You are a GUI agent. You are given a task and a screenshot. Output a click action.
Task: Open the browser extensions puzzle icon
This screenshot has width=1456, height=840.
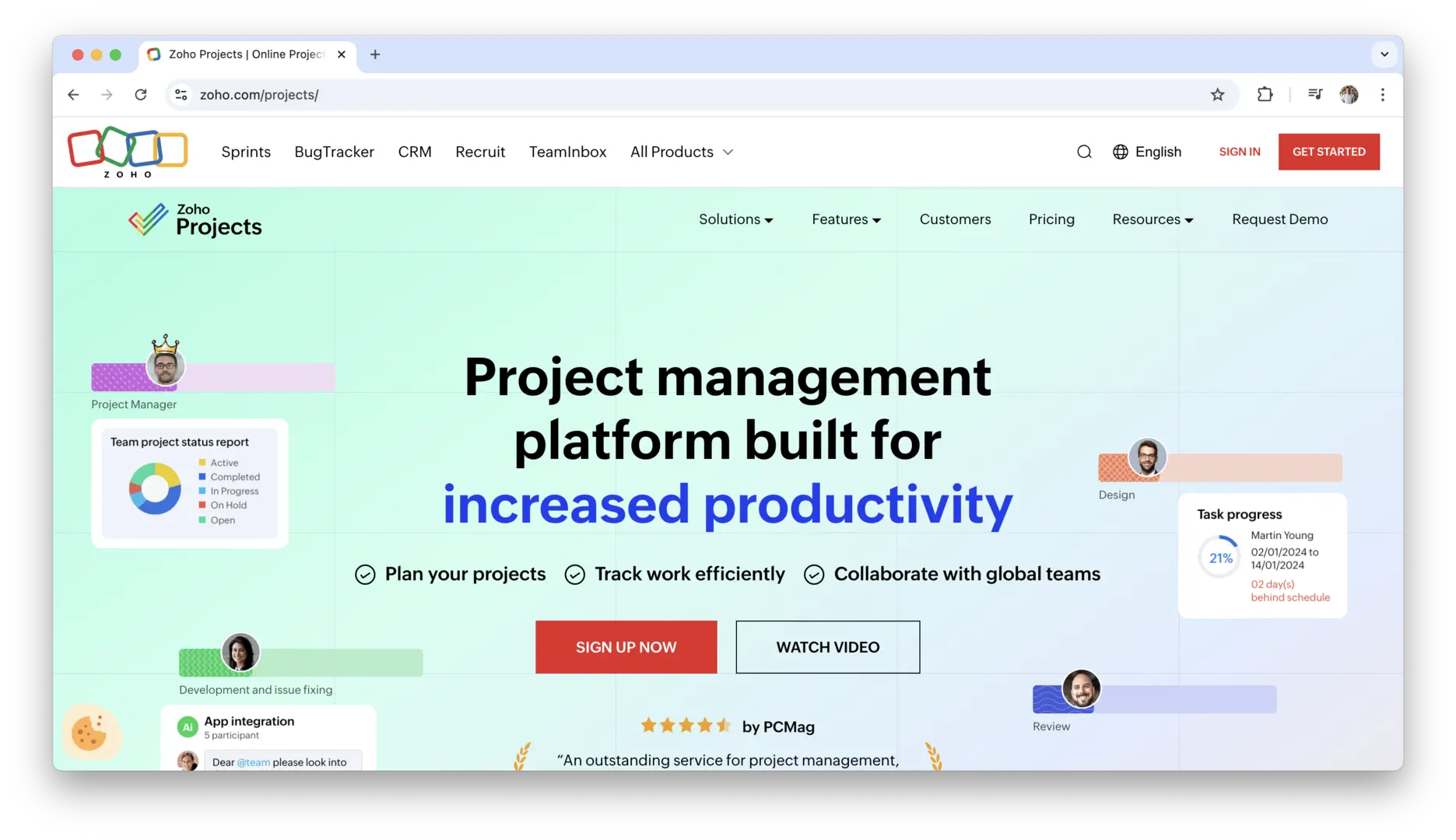click(x=1265, y=95)
